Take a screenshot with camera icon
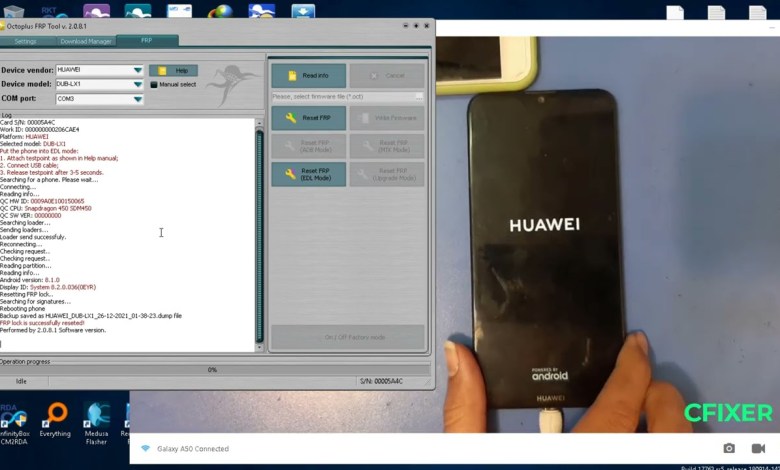This screenshot has width=780, height=470. click(x=729, y=449)
